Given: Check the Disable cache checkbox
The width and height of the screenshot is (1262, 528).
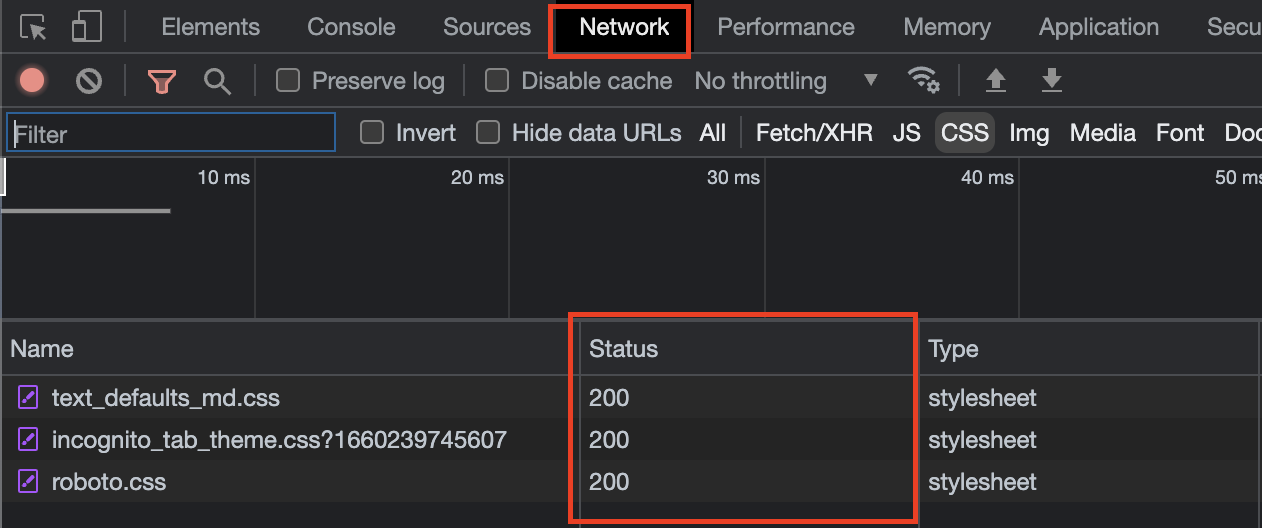Looking at the screenshot, I should coord(497,80).
